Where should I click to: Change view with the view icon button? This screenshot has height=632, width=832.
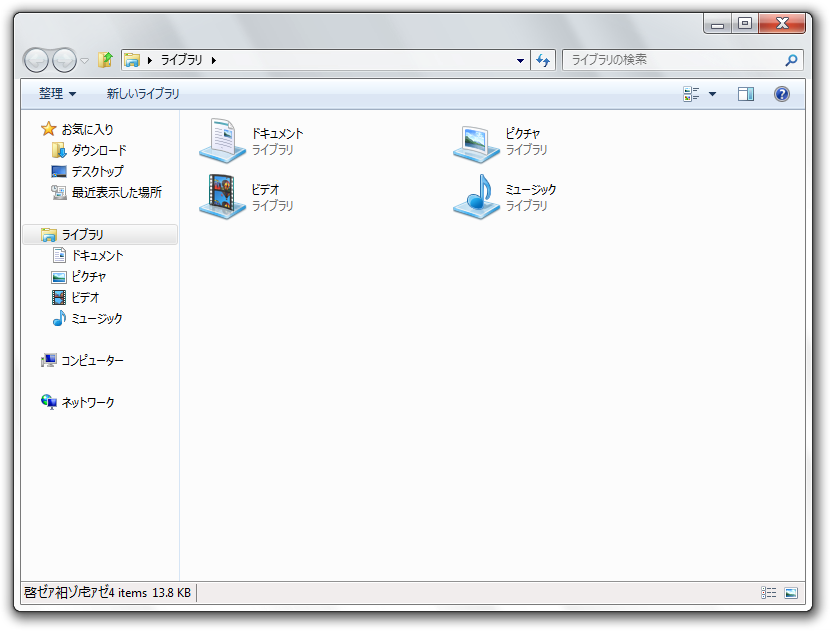point(691,94)
